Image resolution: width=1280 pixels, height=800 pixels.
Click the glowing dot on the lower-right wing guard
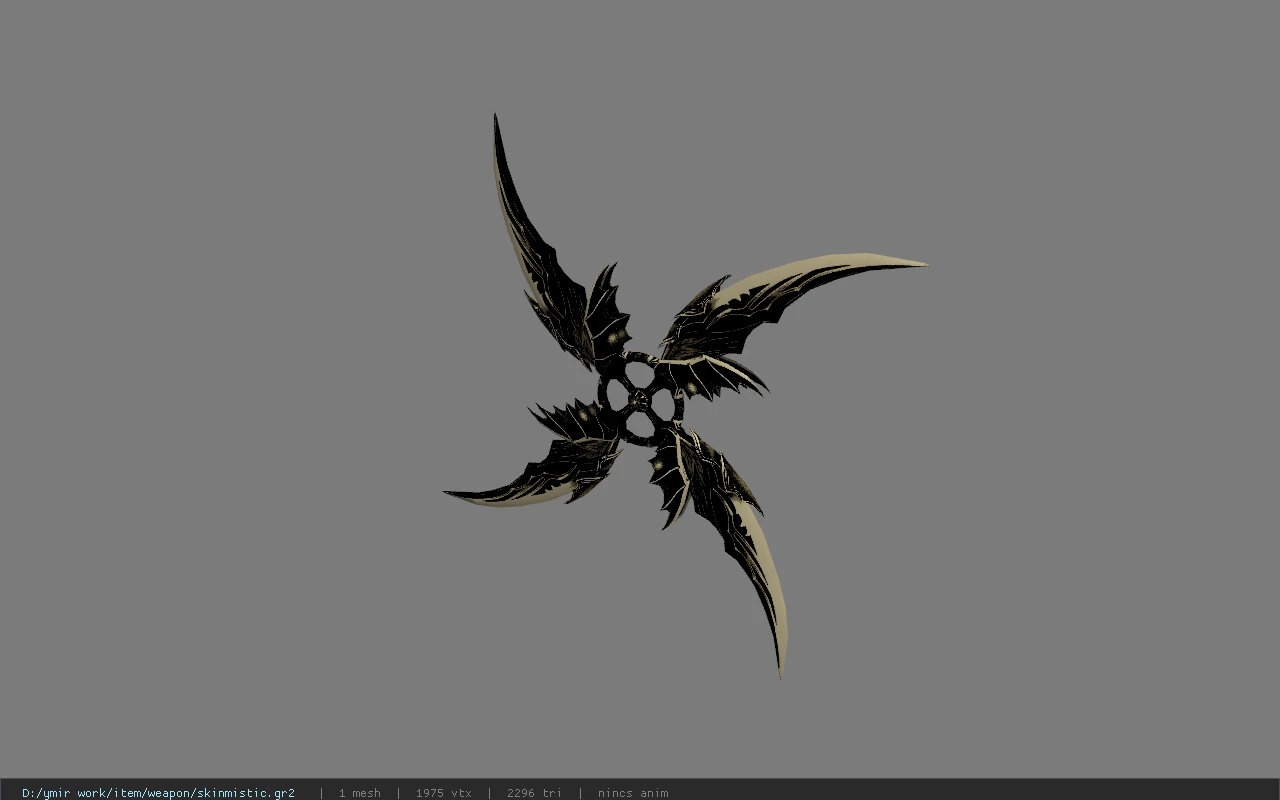coord(657,465)
